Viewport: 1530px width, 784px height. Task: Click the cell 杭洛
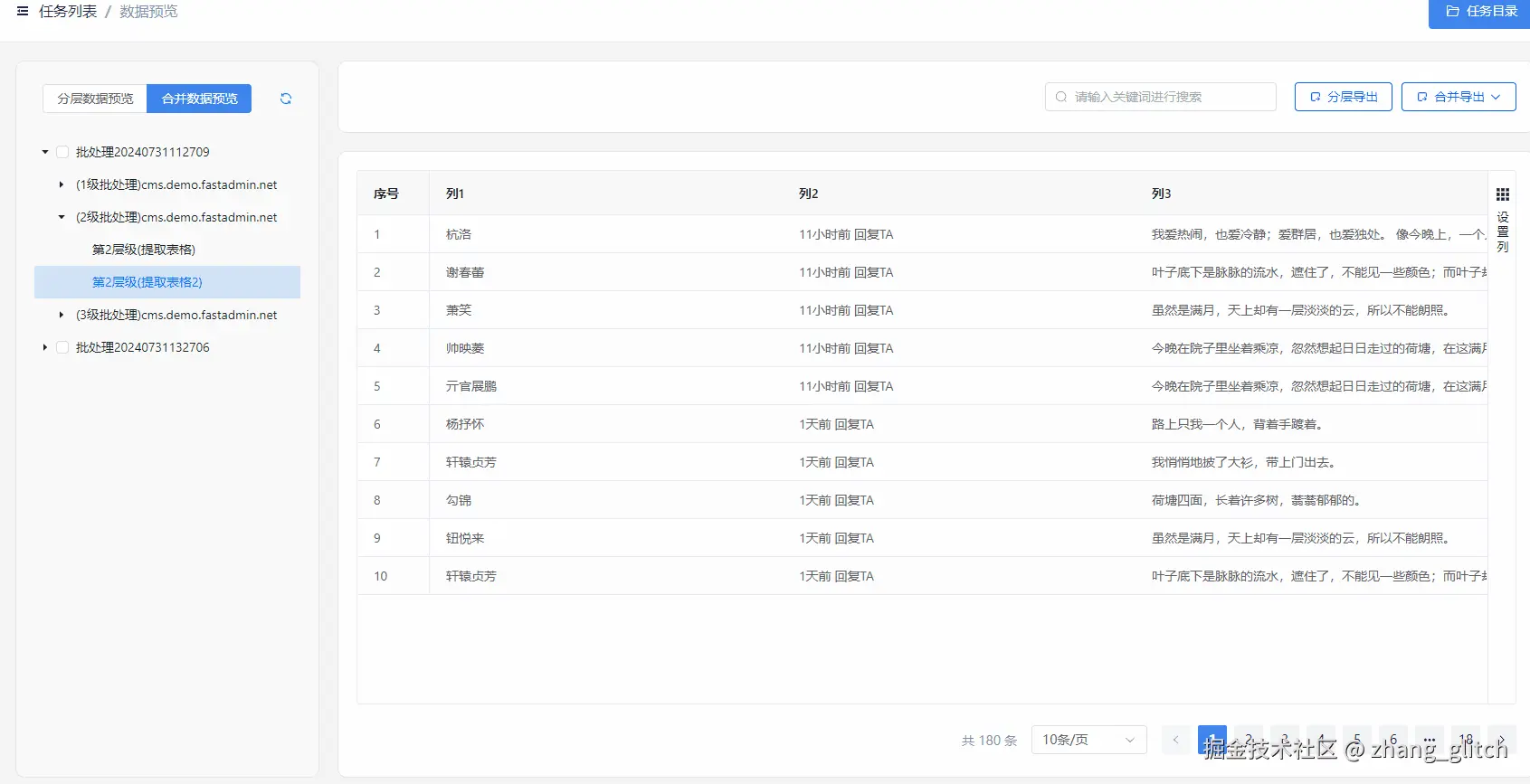pyautogui.click(x=459, y=234)
